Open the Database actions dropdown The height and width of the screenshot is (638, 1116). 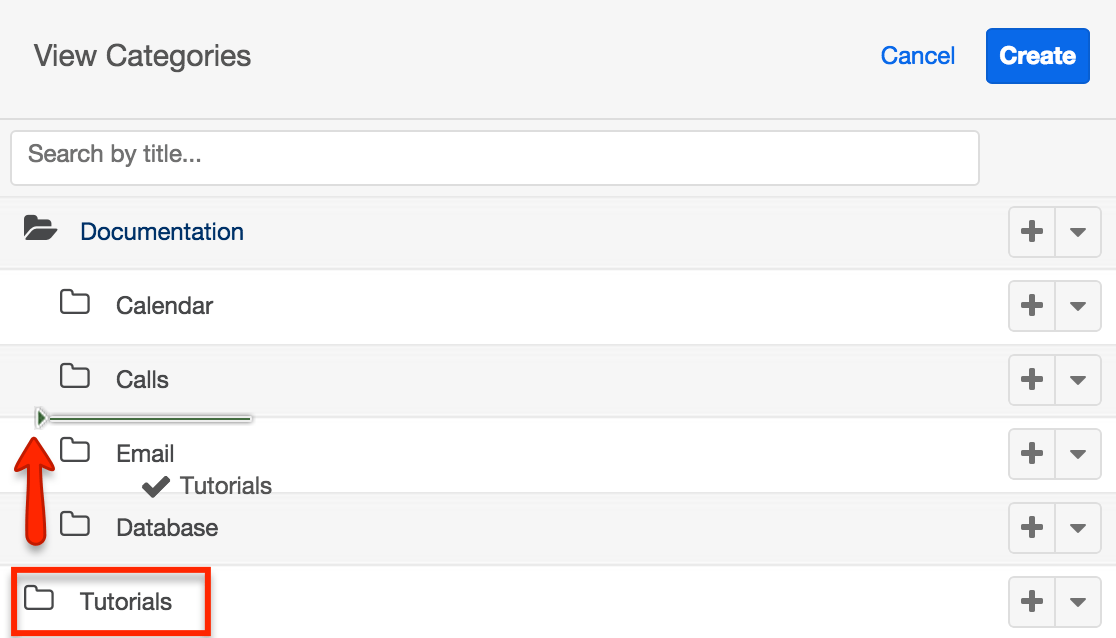(x=1078, y=527)
